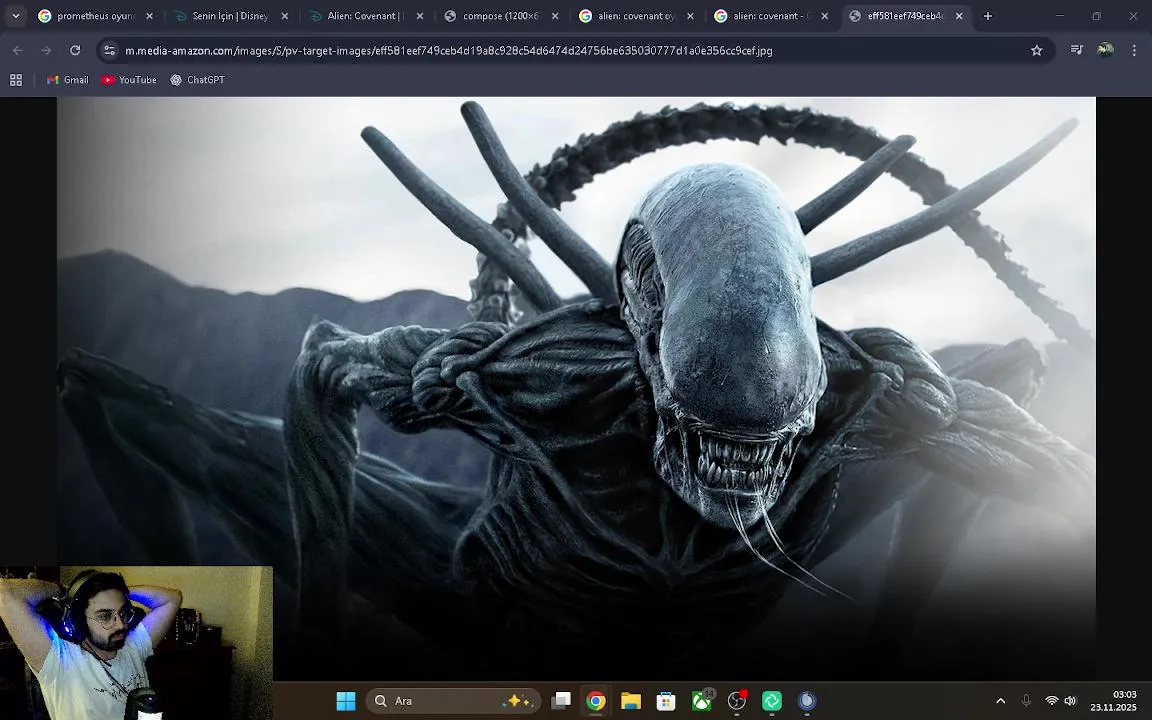Open the Windows Start menu
The width and height of the screenshot is (1152, 720).
pyautogui.click(x=346, y=701)
